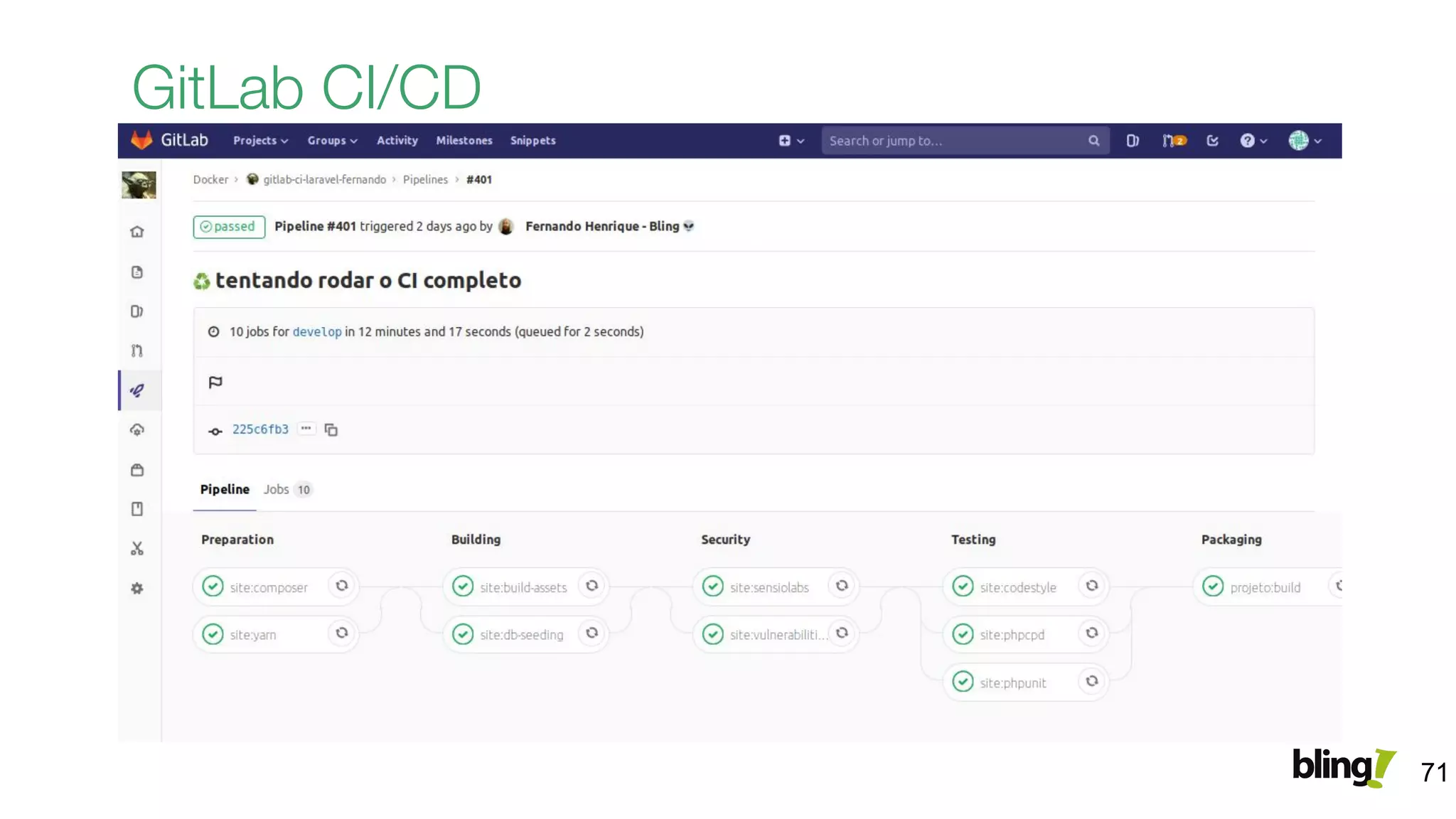
Task: Open the Help dropdown
Action: point(1253,141)
